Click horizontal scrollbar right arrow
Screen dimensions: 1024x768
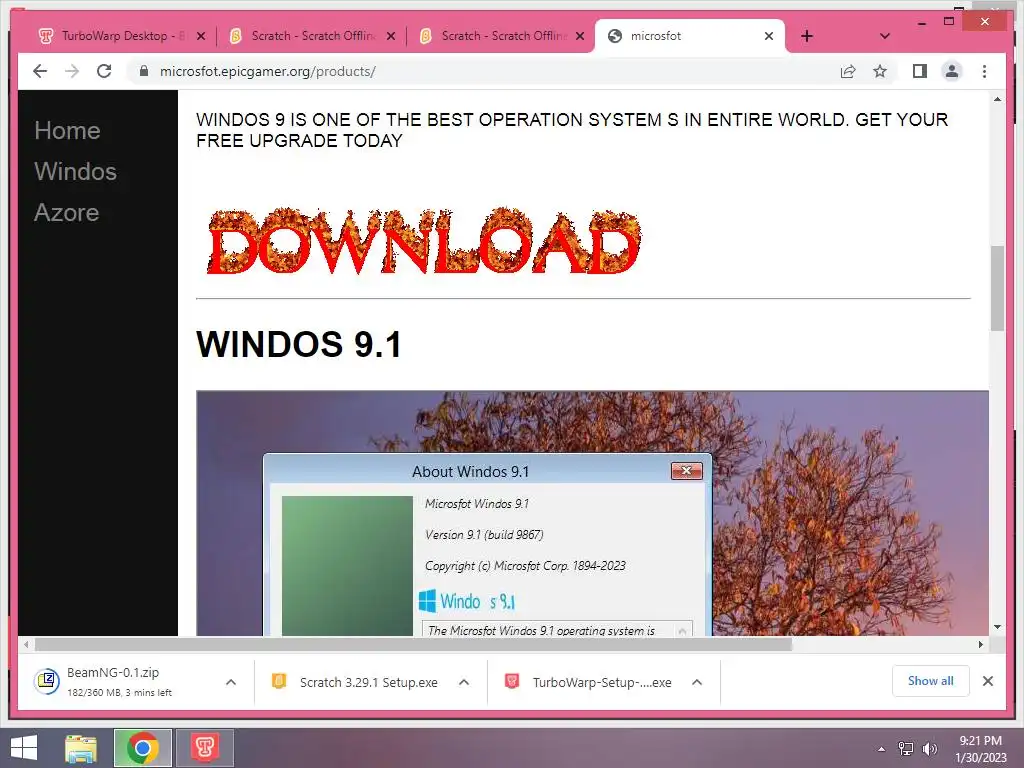pos(980,645)
